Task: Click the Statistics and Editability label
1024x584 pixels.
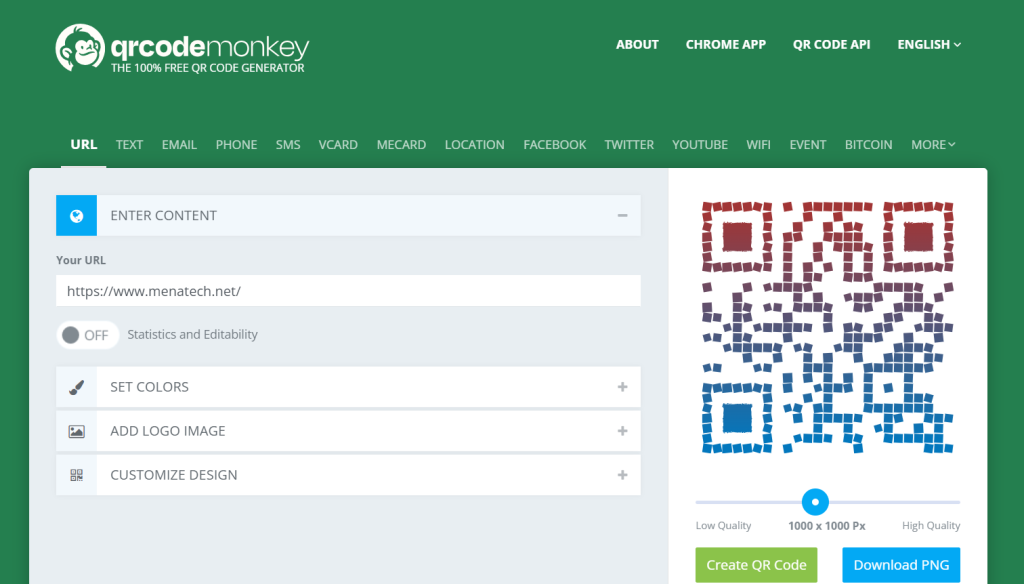Action: pos(193,334)
